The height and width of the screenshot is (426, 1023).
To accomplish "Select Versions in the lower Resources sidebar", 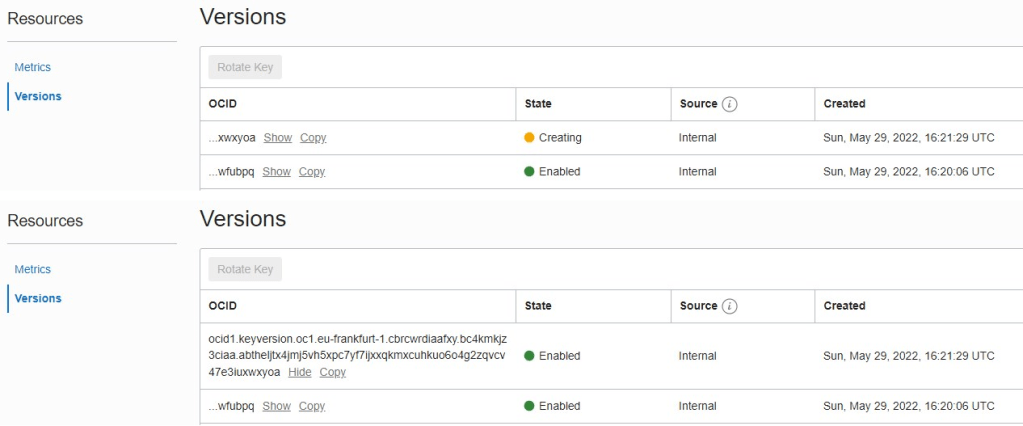I will pos(38,298).
